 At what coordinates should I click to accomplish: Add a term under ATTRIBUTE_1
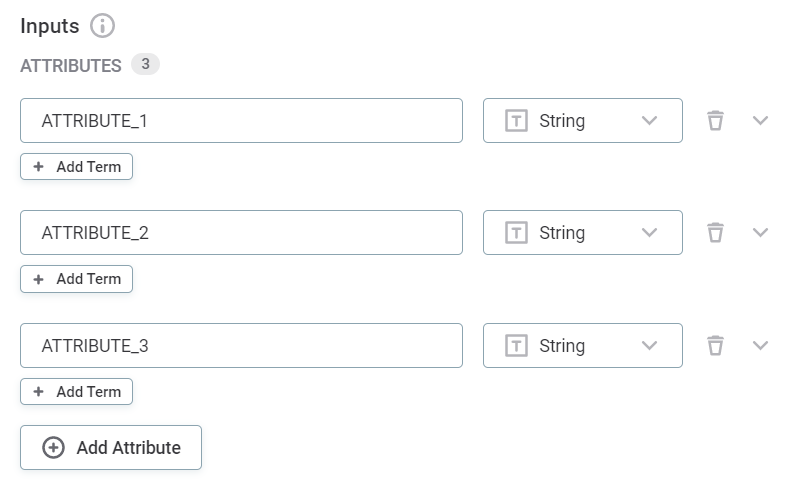tap(77, 167)
